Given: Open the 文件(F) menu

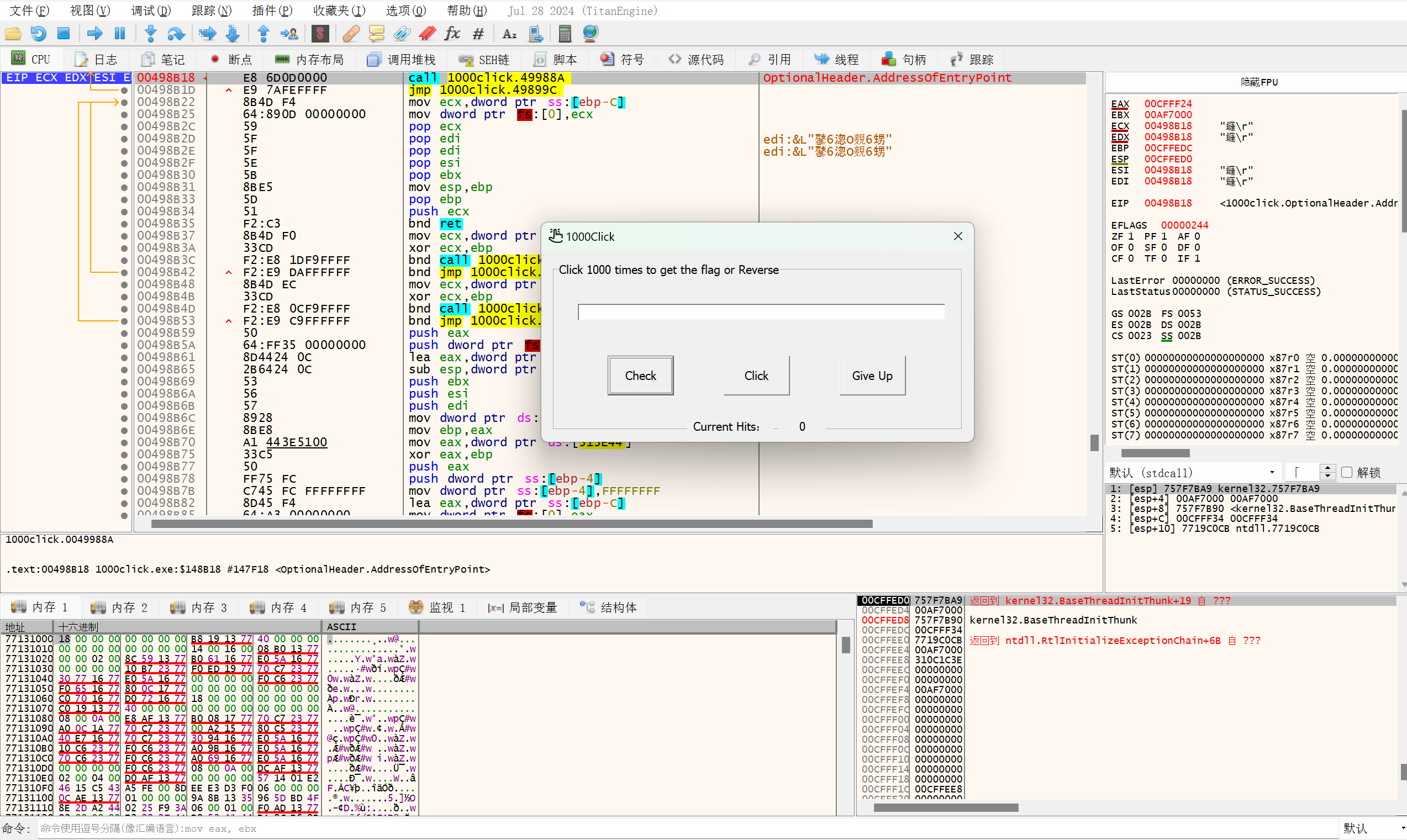Looking at the screenshot, I should pyautogui.click(x=29, y=10).
